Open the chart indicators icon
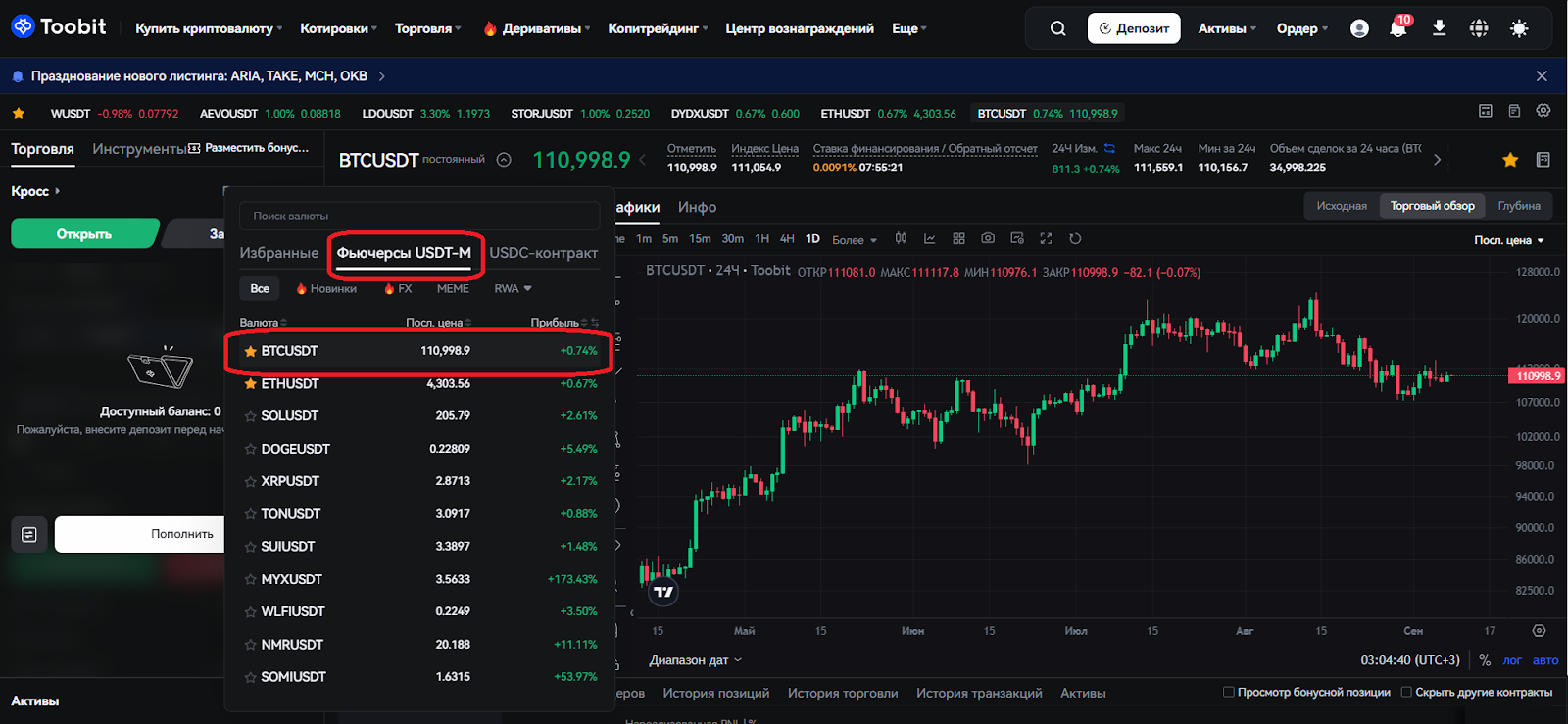Viewport: 1568px width, 724px height. 929,238
